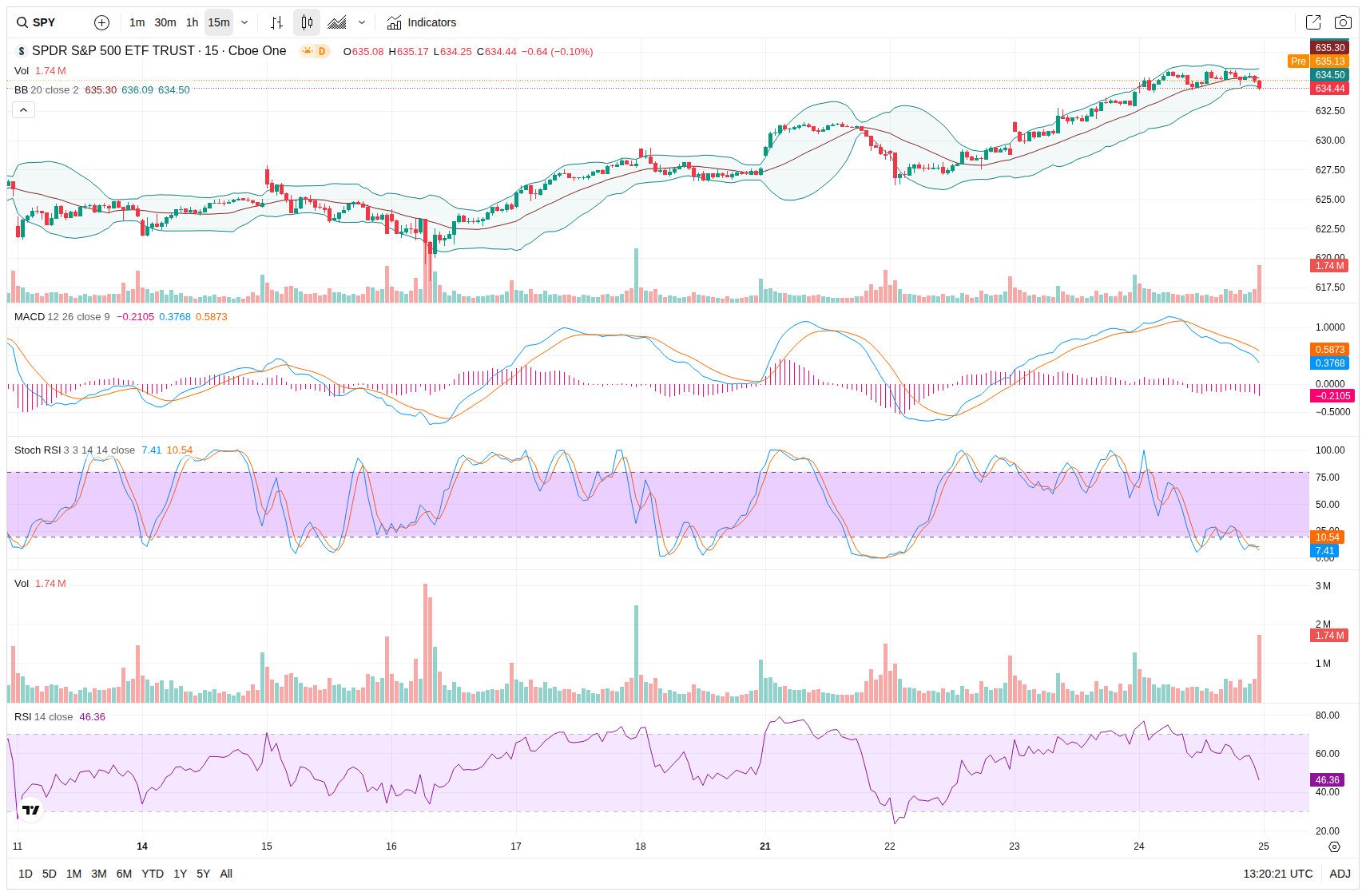Click the date label 21 on time axis

pos(765,846)
